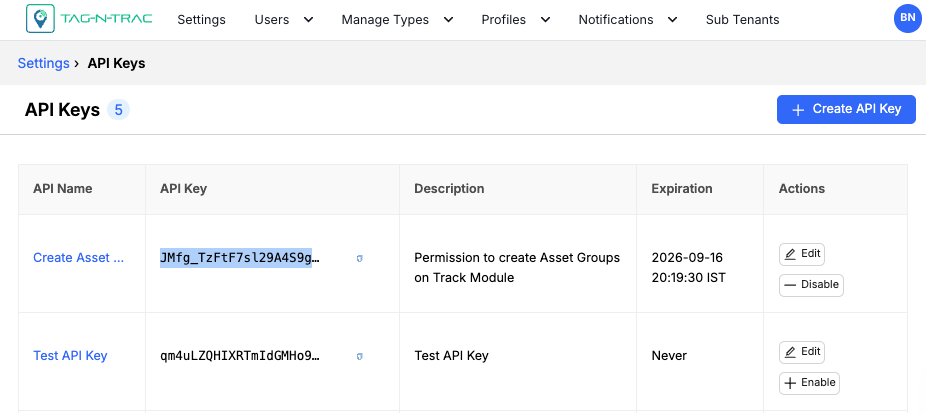
Task: Disable the Create Asset API key
Action: coord(811,285)
